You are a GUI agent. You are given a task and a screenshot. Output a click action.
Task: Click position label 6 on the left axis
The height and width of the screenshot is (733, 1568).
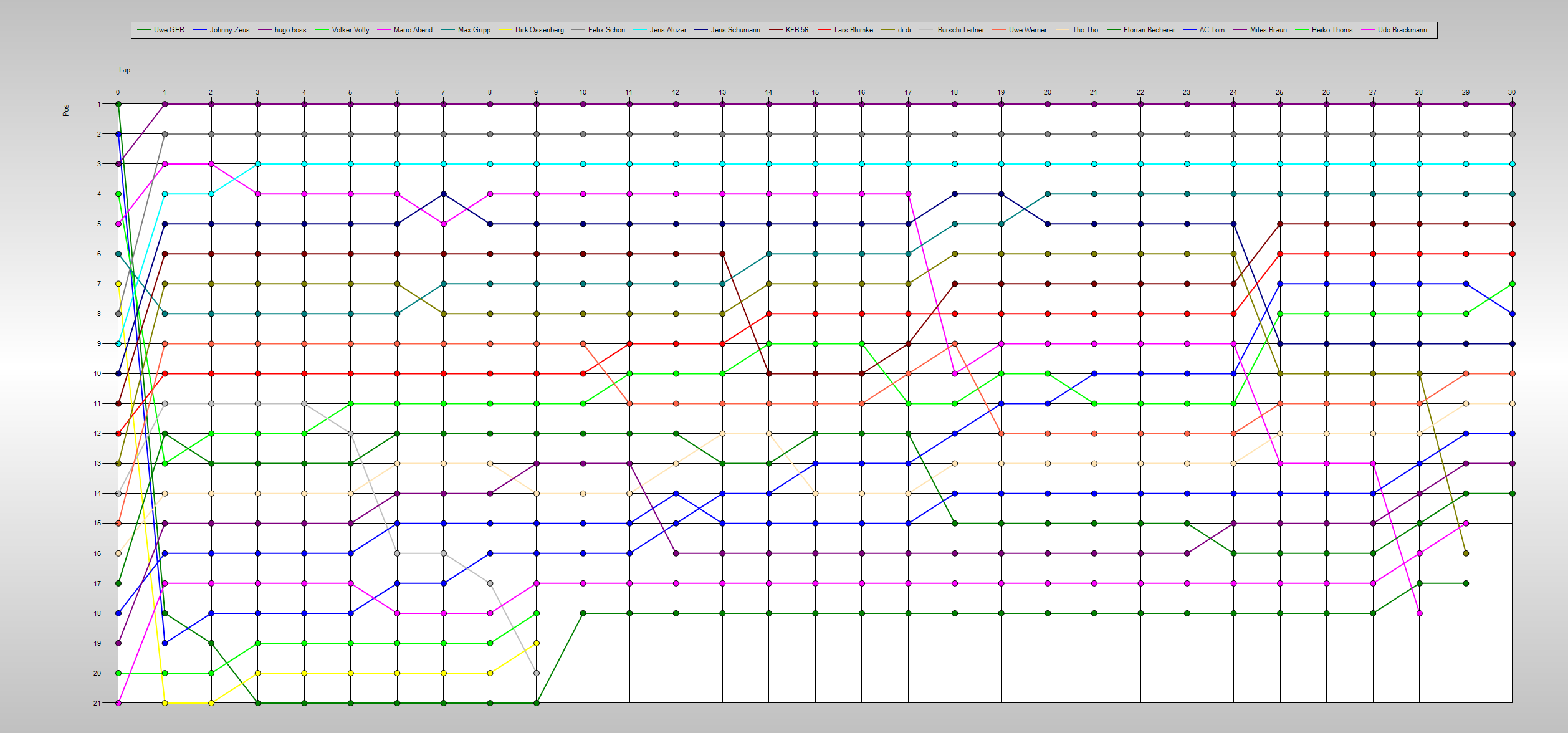point(98,254)
